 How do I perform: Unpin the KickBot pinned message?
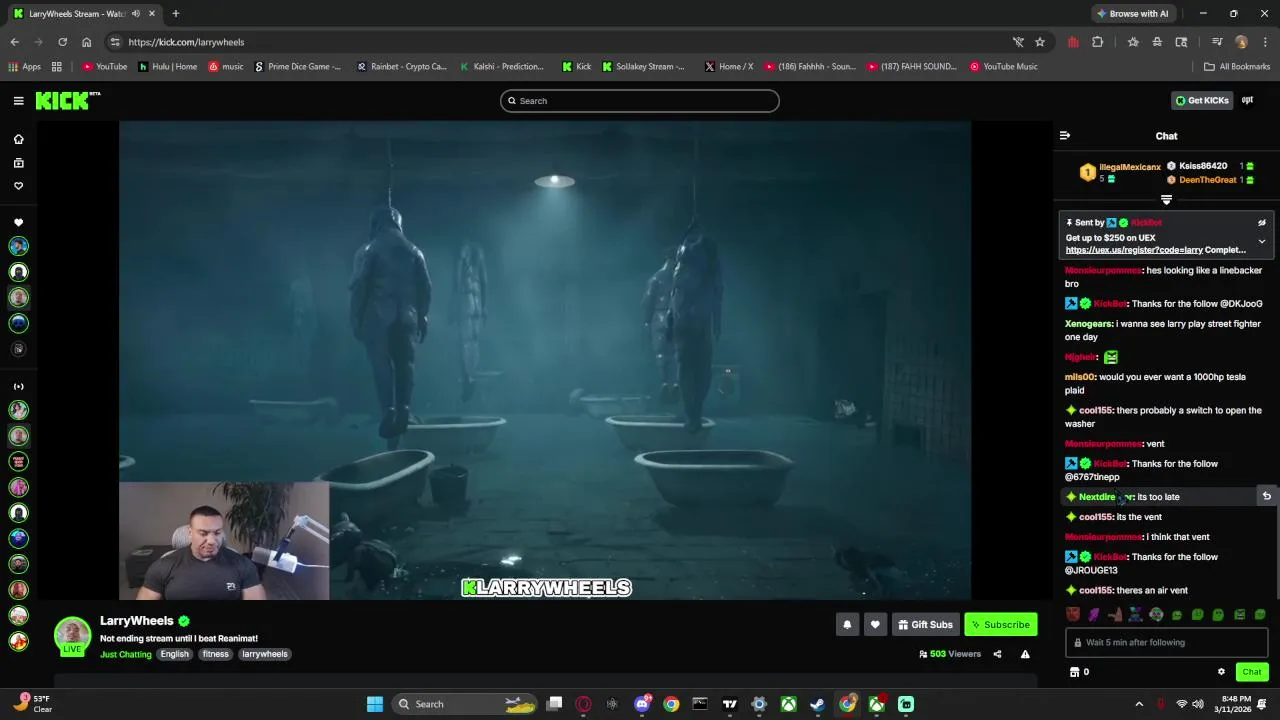pos(1262,223)
